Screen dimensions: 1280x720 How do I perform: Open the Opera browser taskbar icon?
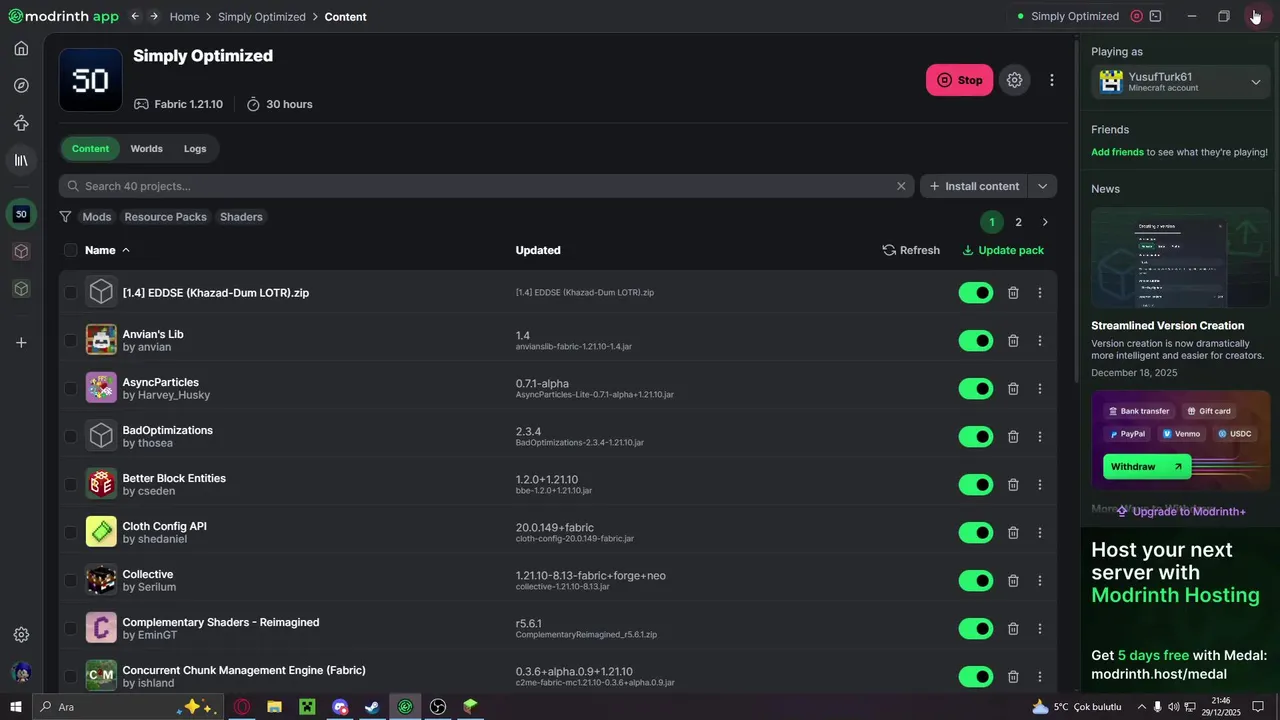pos(242,707)
